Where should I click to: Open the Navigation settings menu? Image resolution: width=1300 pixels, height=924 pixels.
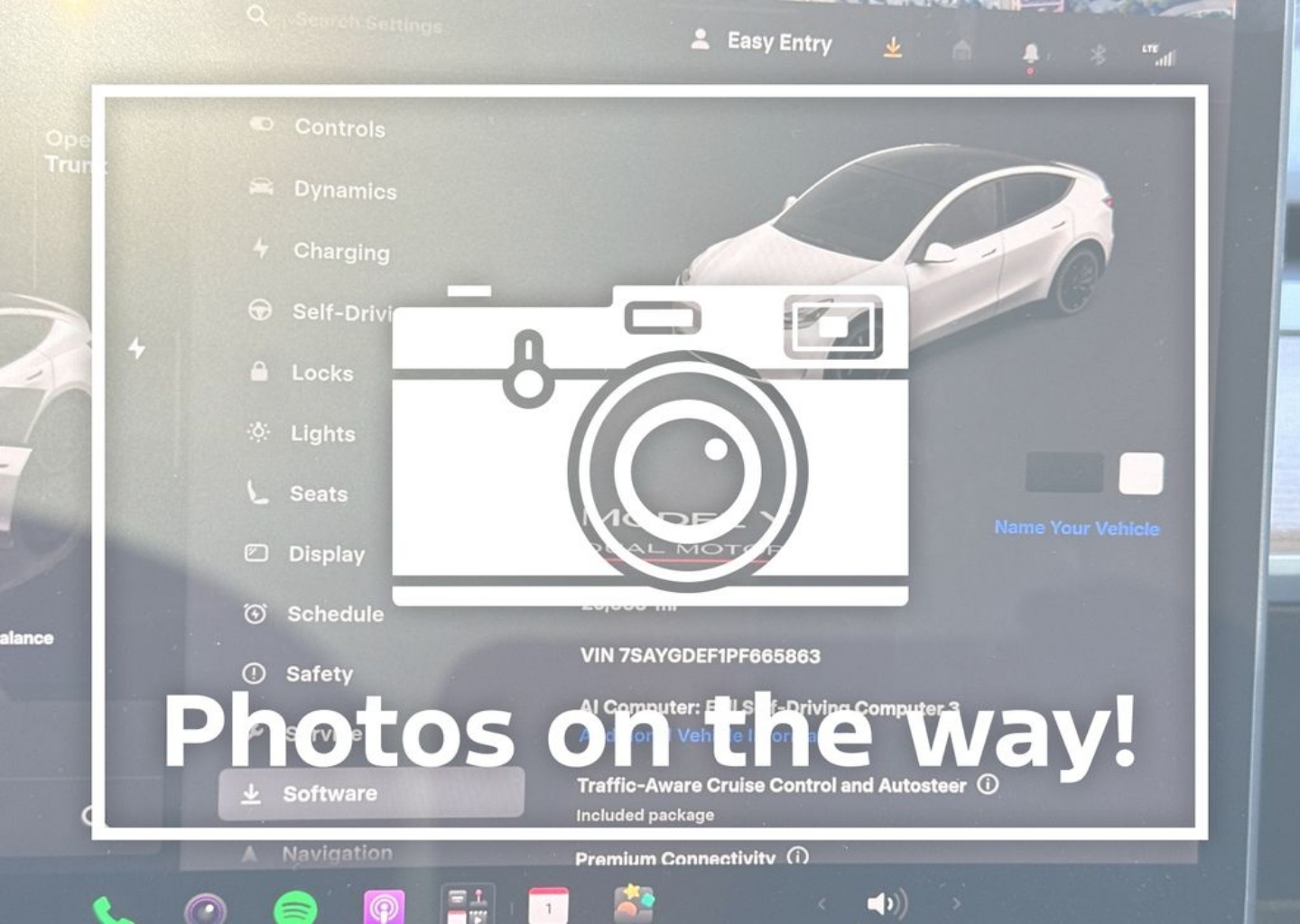318,853
